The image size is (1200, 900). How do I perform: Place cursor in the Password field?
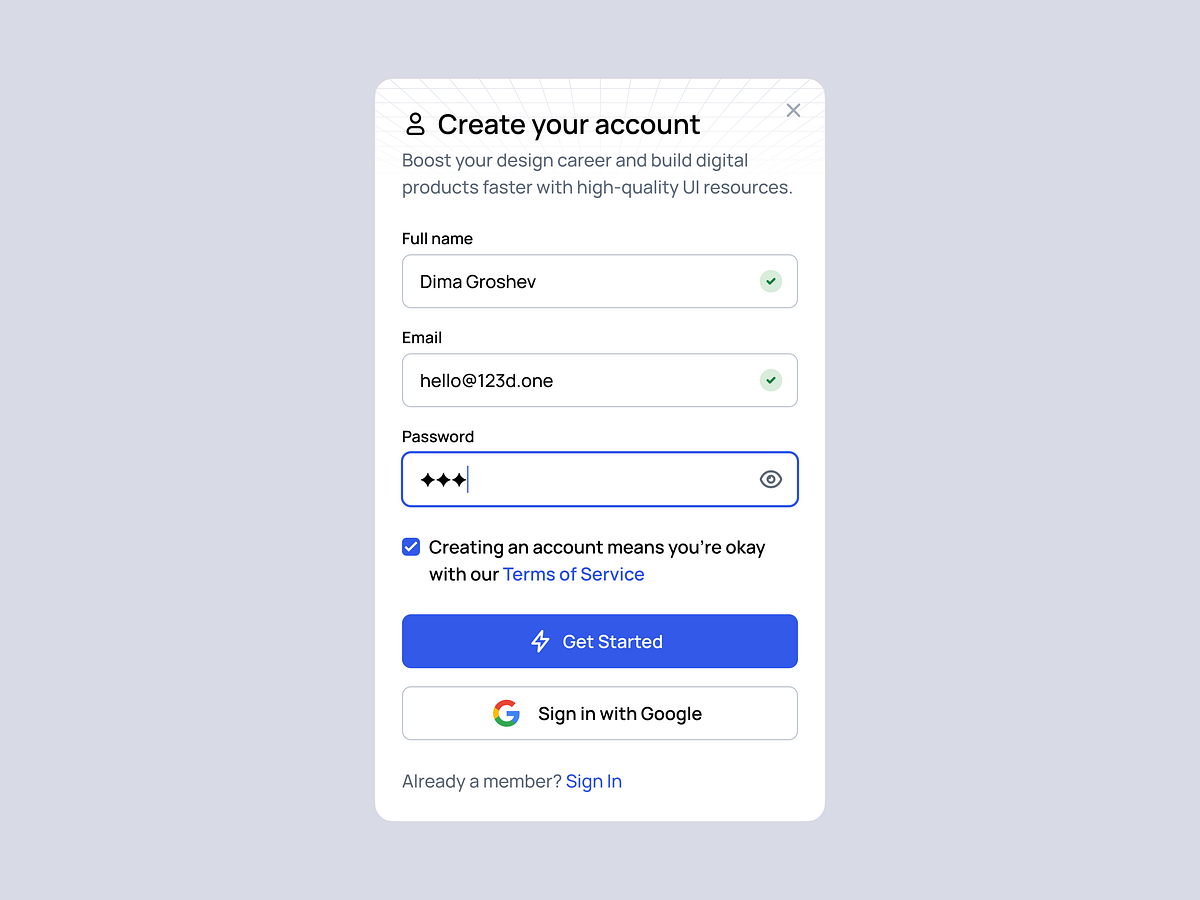600,479
